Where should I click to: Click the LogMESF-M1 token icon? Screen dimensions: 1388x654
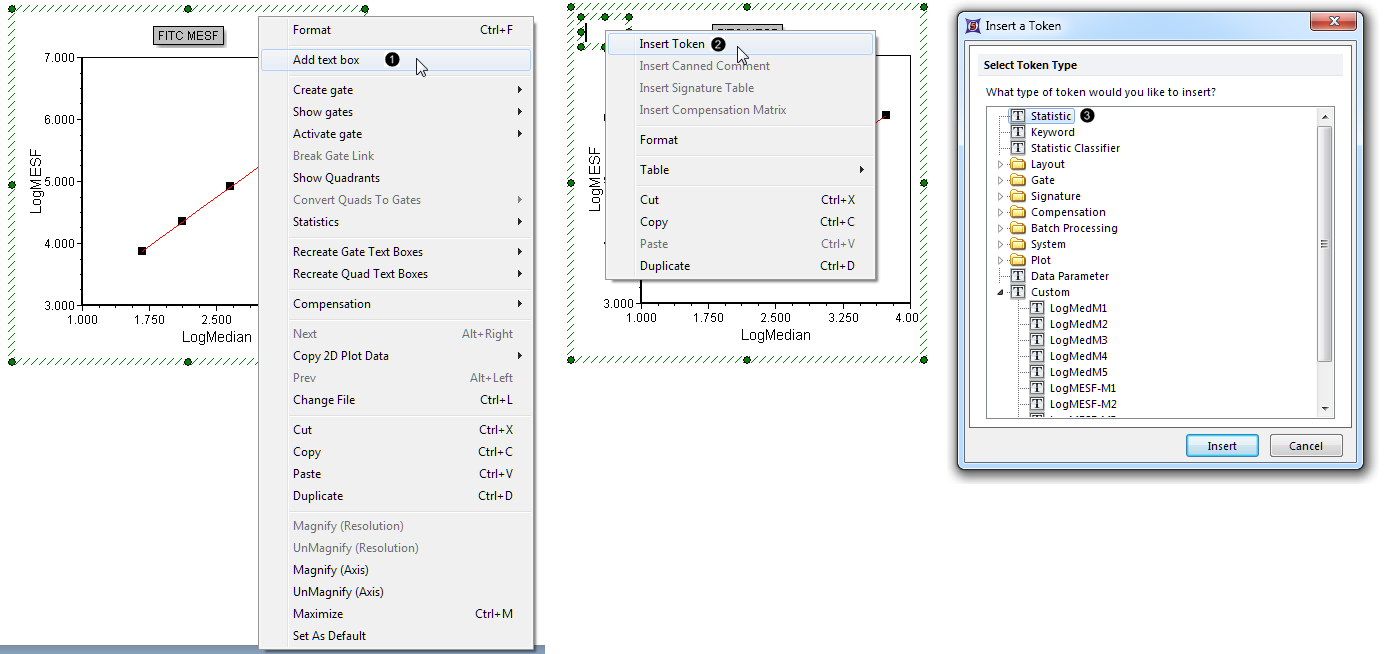point(1037,388)
